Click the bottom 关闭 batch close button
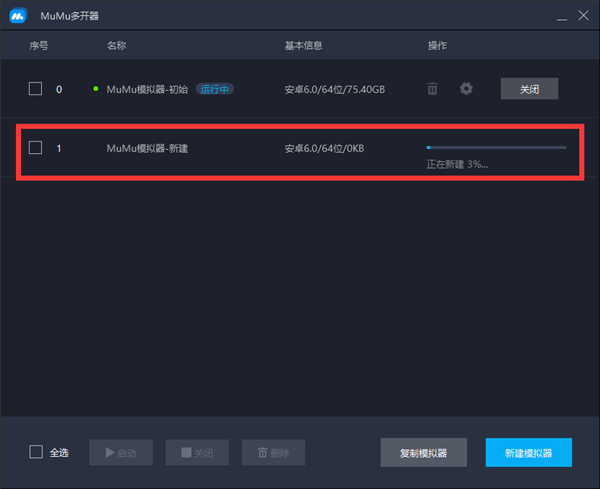This screenshot has height=489, width=600. pyautogui.click(x=197, y=453)
